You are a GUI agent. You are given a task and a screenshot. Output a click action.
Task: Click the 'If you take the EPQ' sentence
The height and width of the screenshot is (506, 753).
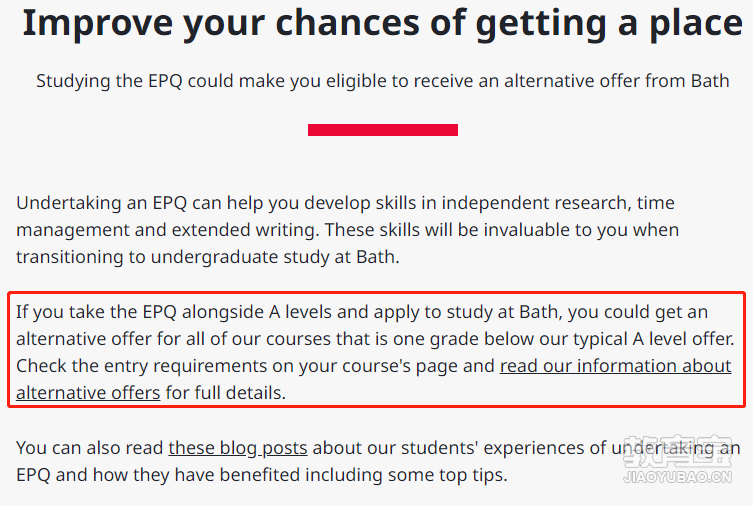[362, 312]
